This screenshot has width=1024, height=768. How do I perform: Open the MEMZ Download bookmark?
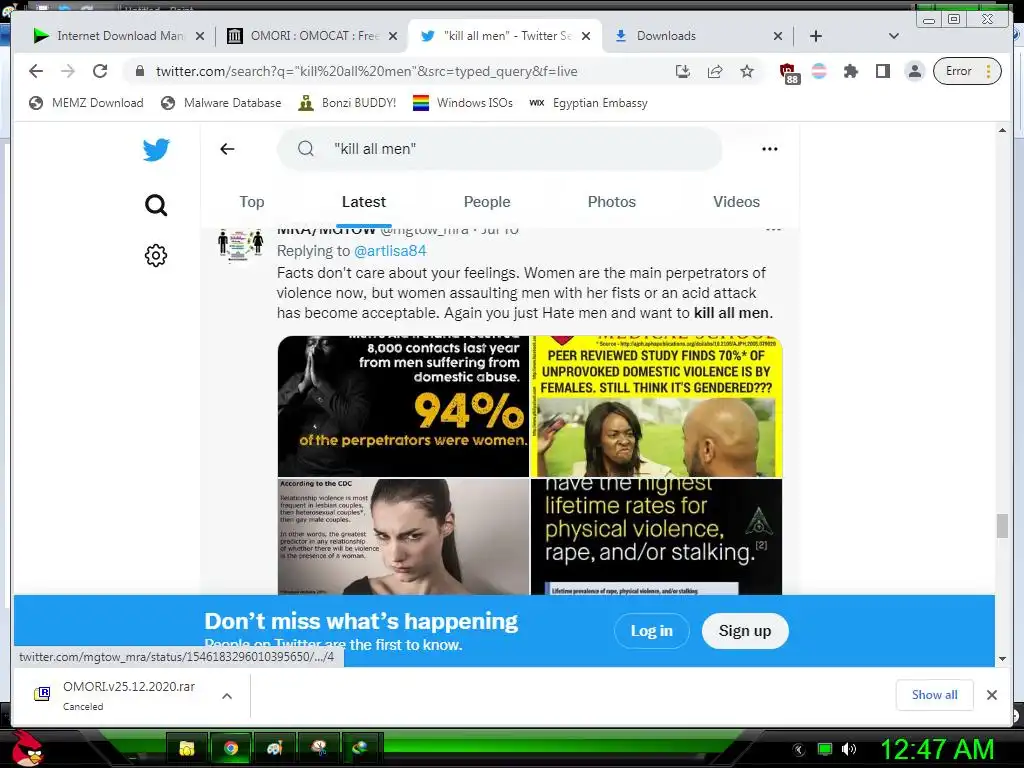click(86, 103)
